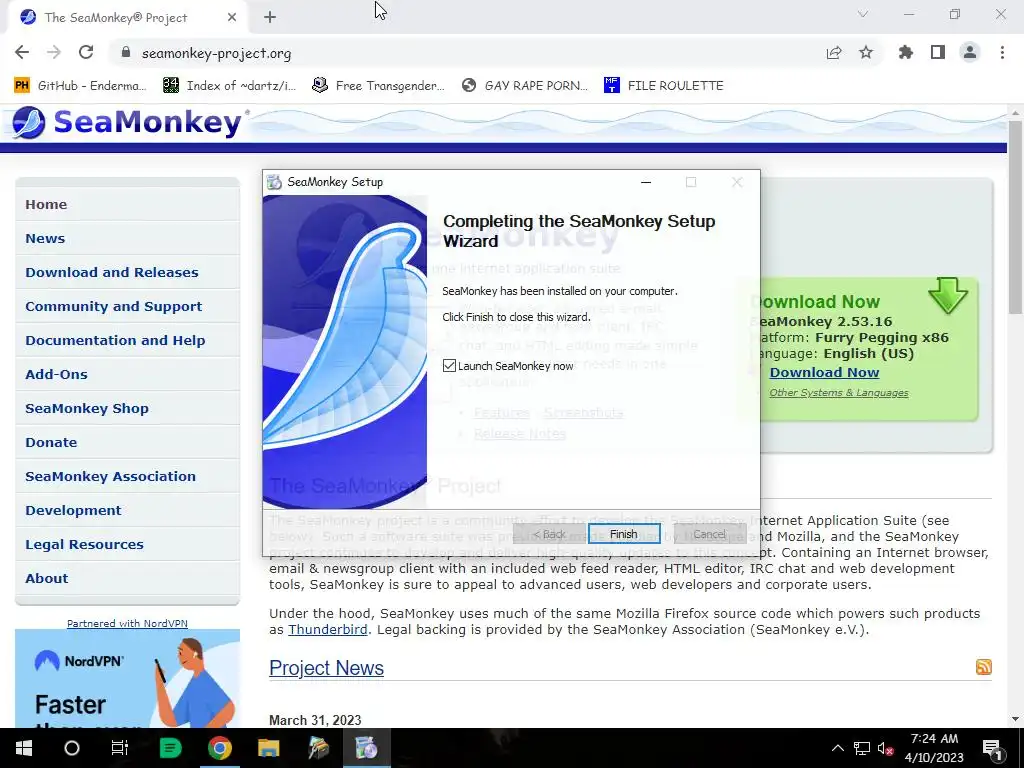1024x768 pixels.
Task: Expand the tab search chevron
Action: pyautogui.click(x=863, y=14)
